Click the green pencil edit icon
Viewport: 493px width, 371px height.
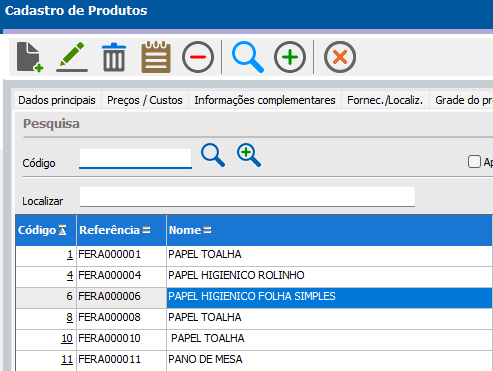click(x=72, y=57)
